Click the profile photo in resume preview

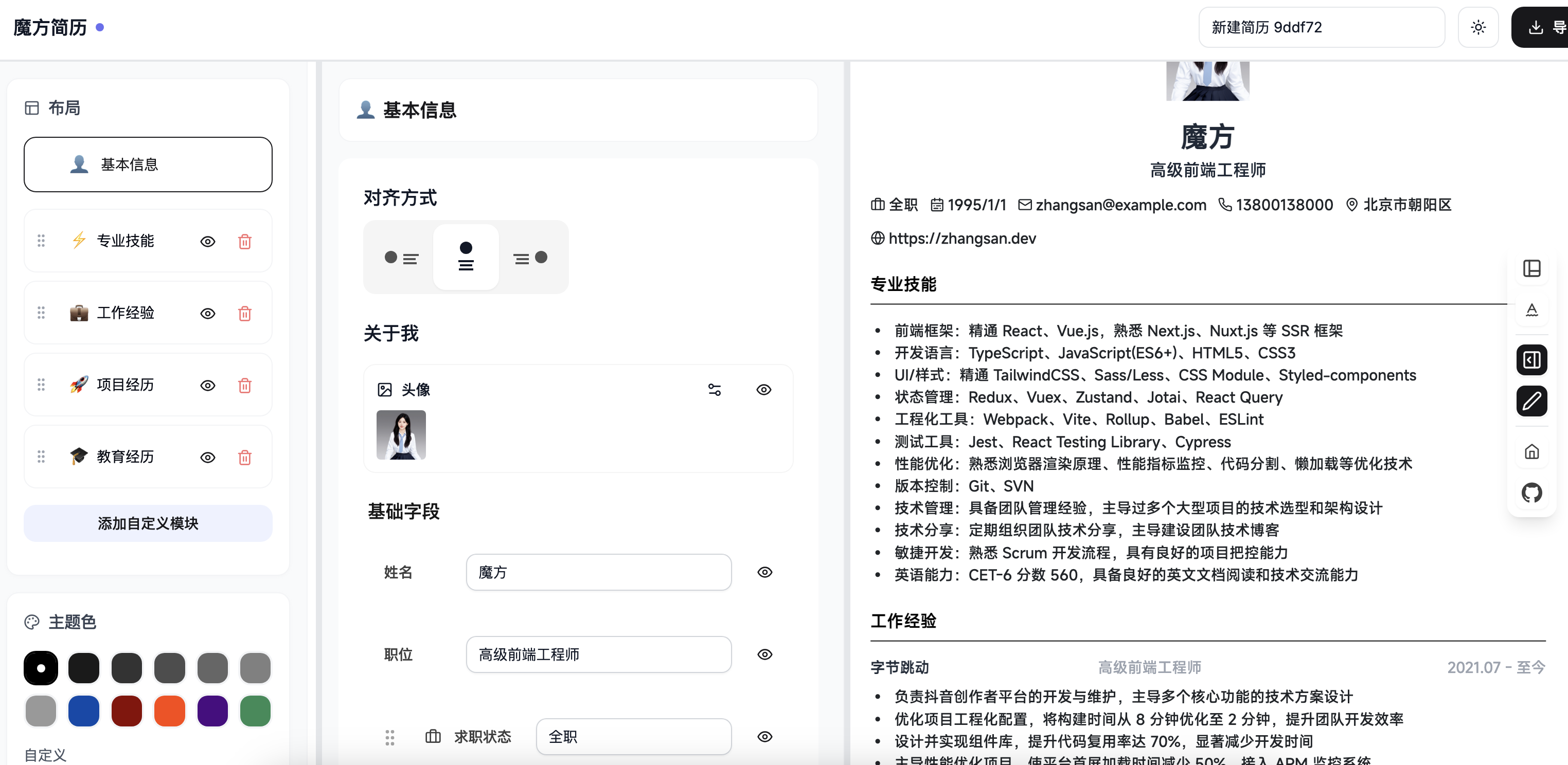click(1208, 81)
